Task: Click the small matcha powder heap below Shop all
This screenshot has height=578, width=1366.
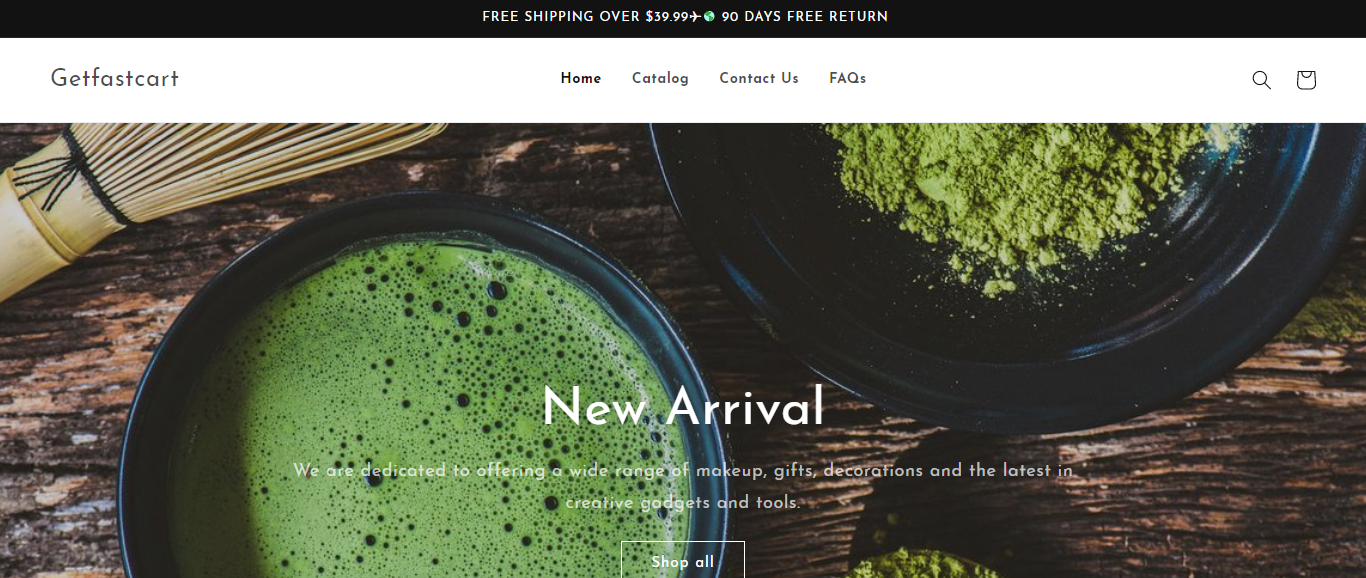Action: tap(918, 563)
